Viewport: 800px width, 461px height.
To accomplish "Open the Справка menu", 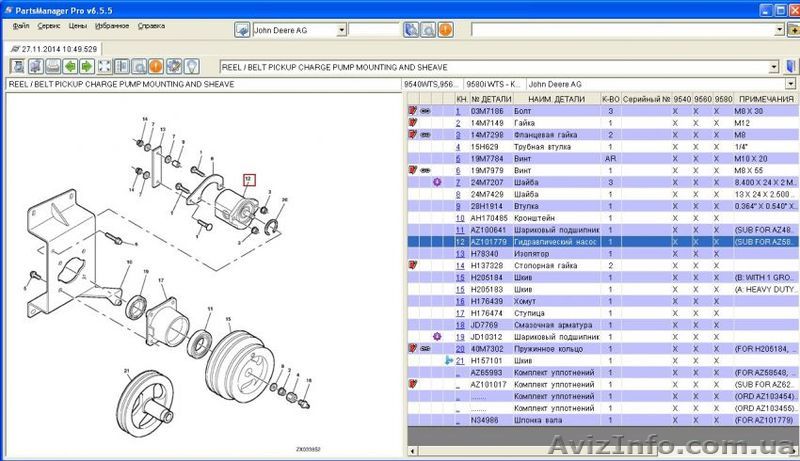I will (151, 23).
